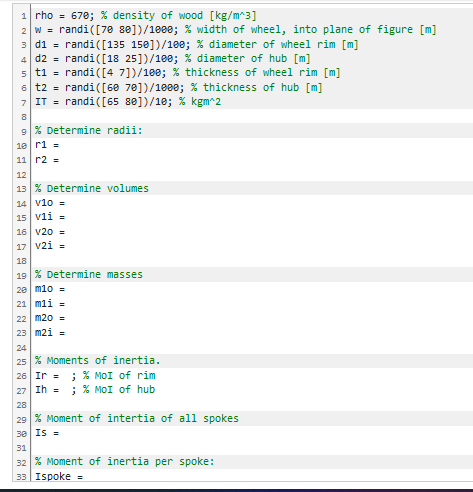The image size is (473, 492).
Task: Click the '% width of wheel, into plane of figure [m]' comment
Action: coord(311,30)
